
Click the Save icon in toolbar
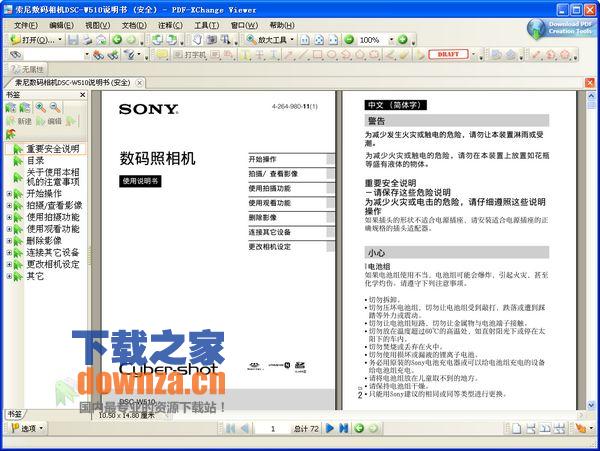tap(73, 40)
